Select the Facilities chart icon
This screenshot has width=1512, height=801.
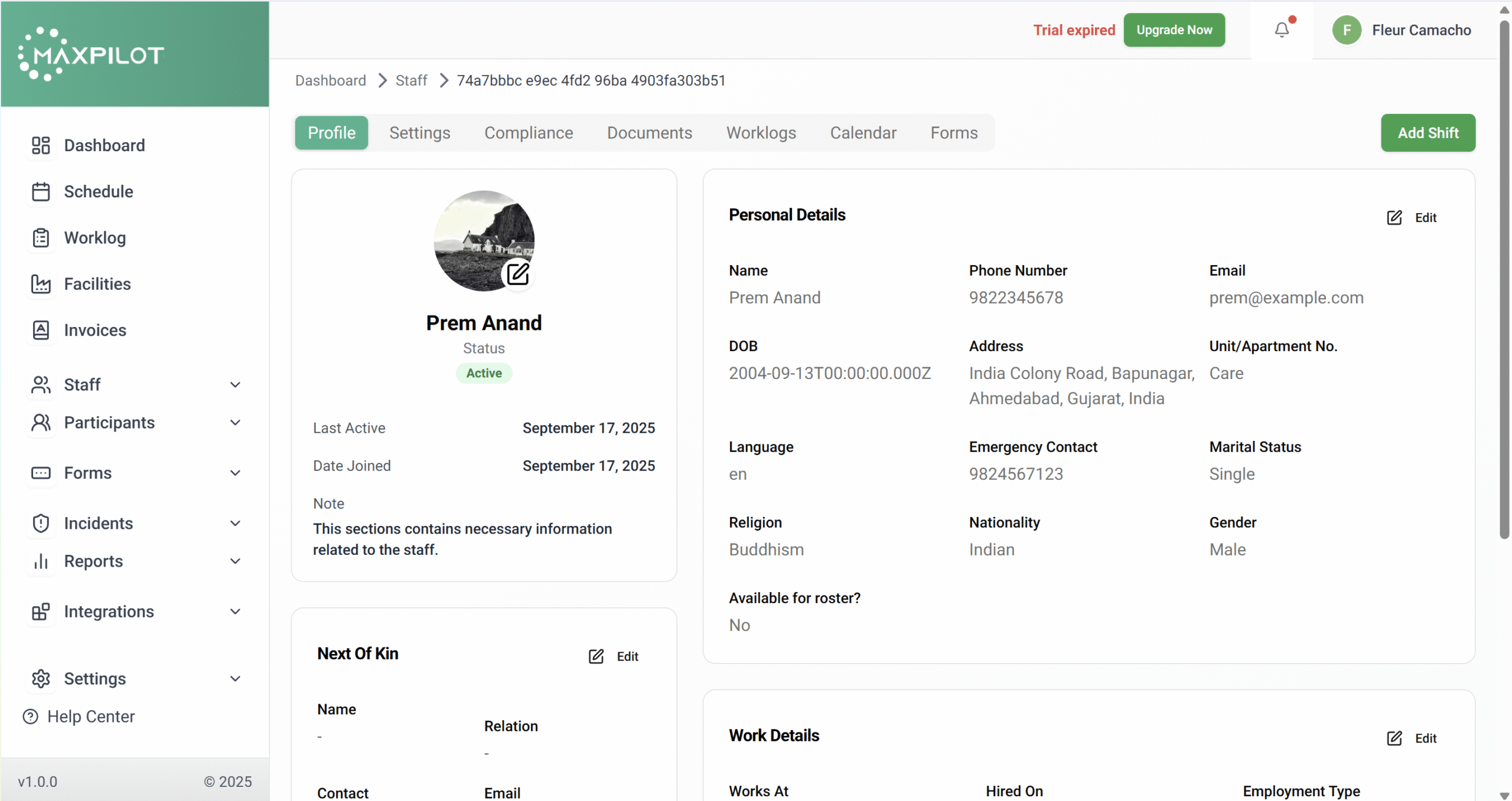coord(41,284)
